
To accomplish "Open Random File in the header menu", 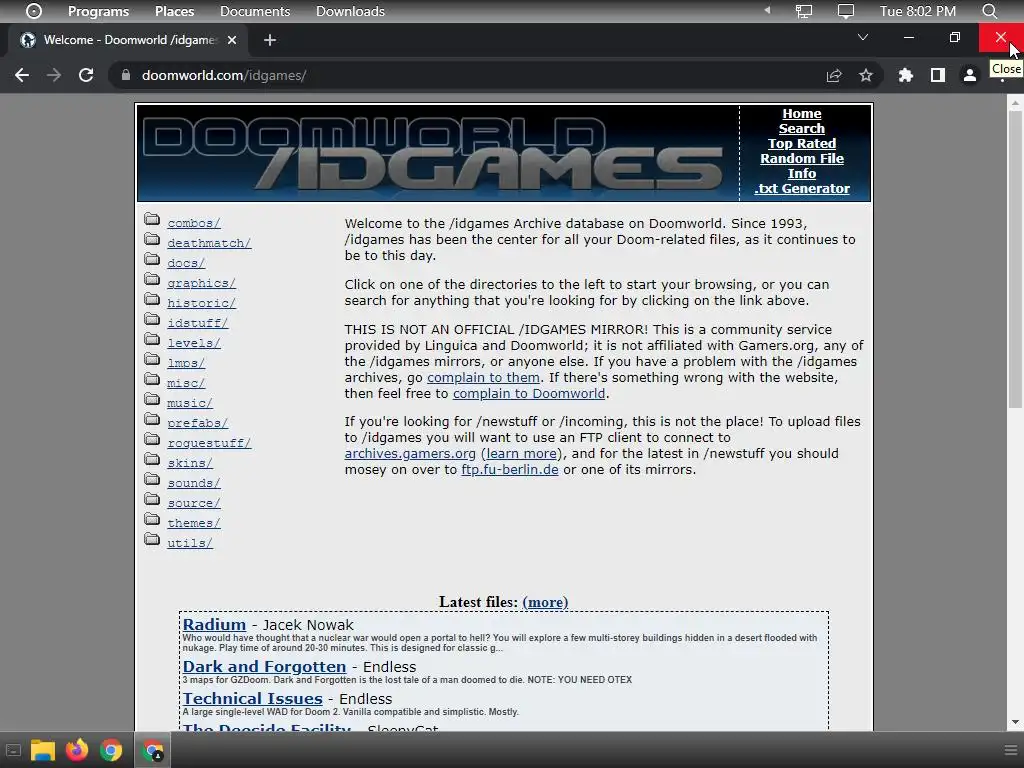I will point(802,159).
